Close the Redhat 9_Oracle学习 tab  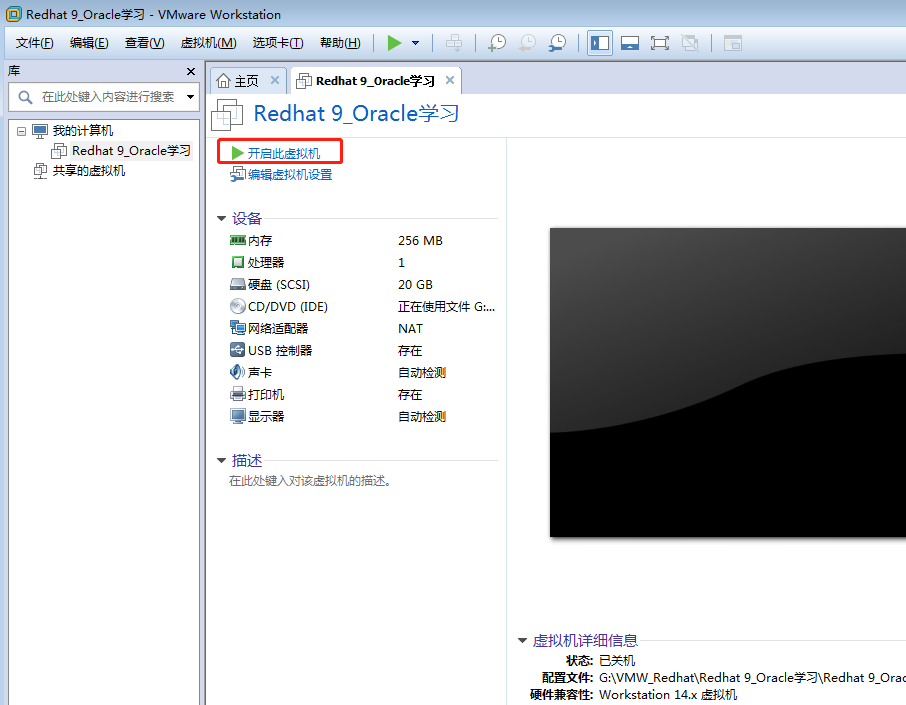click(450, 80)
